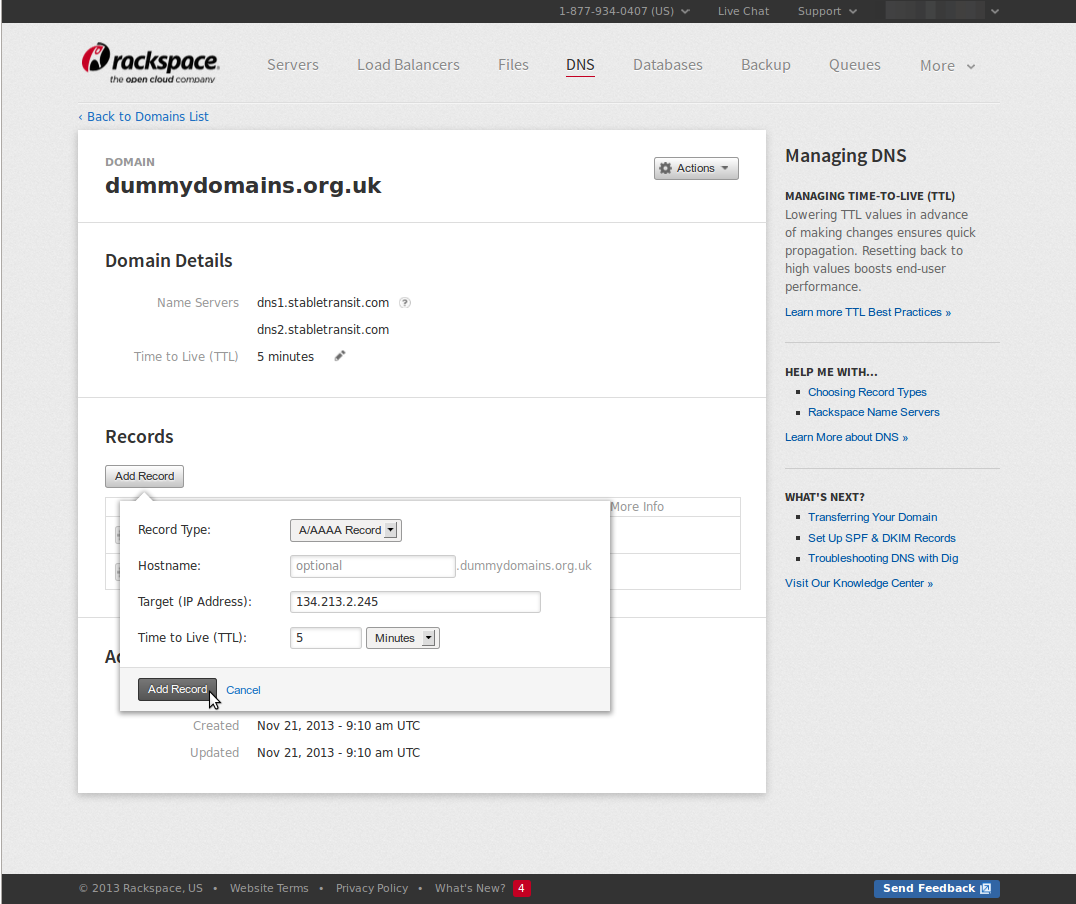
Task: Expand the More navigation menu
Action: click(x=947, y=66)
